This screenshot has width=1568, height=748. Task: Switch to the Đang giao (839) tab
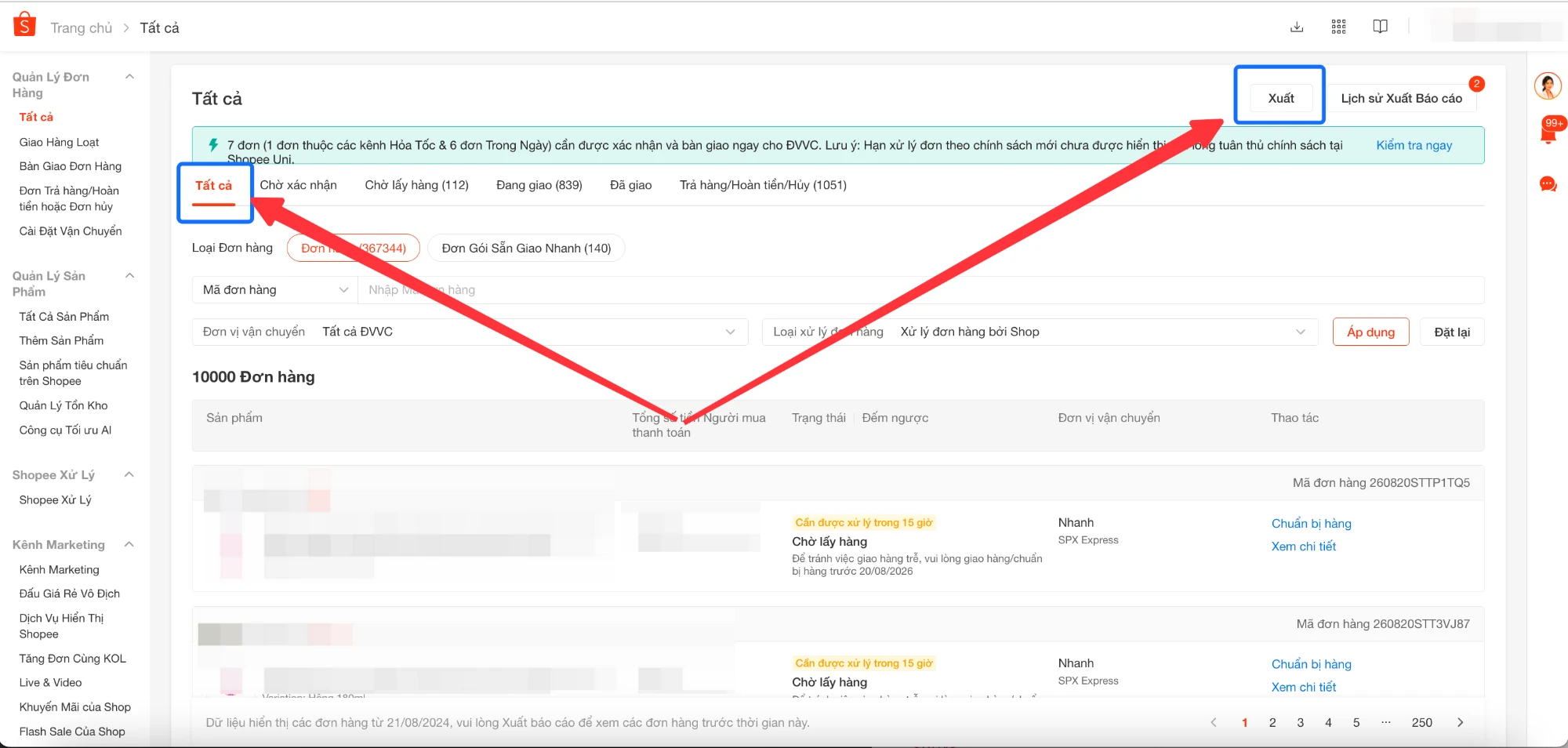click(539, 185)
